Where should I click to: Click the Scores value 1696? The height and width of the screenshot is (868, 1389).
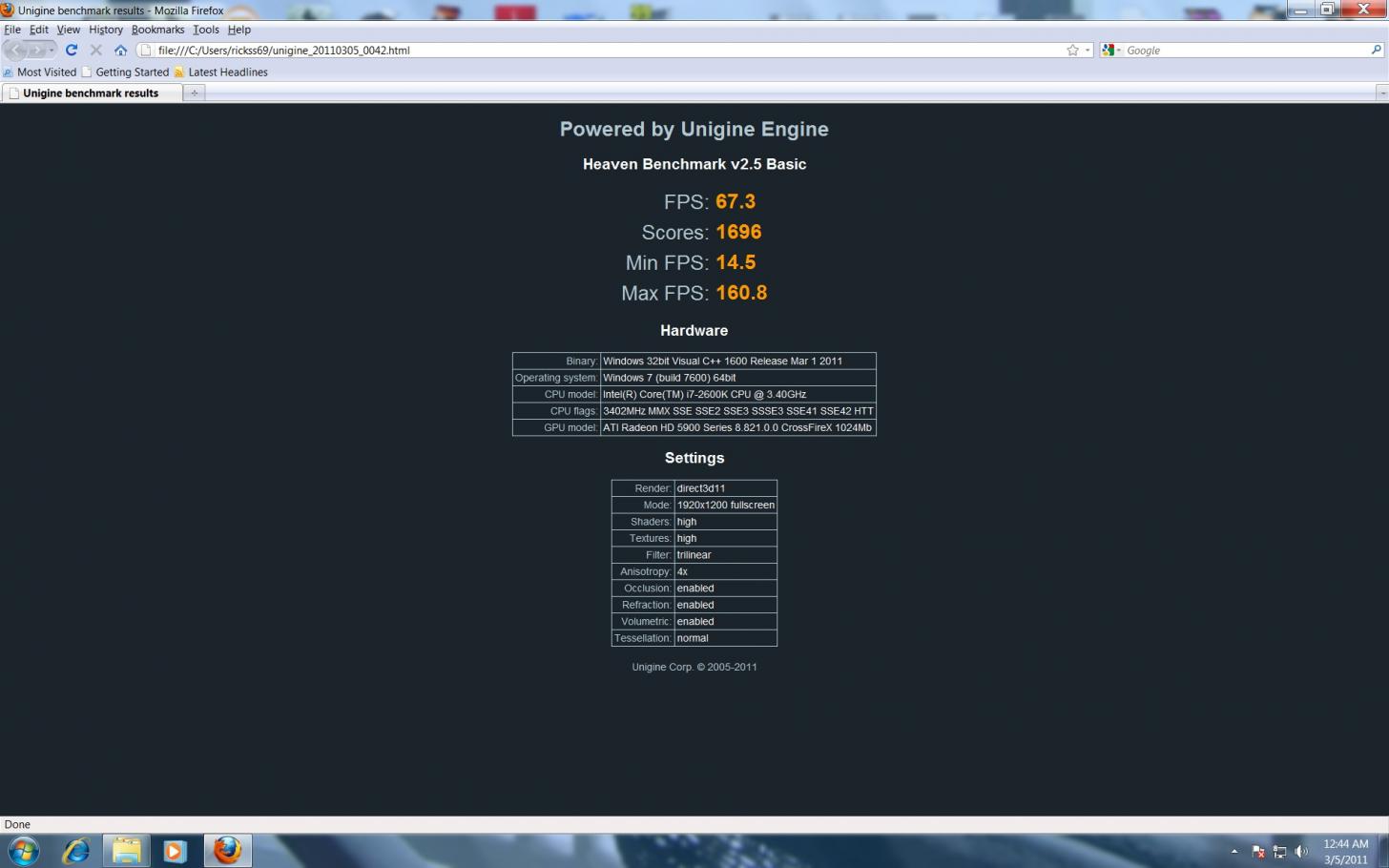tap(738, 233)
